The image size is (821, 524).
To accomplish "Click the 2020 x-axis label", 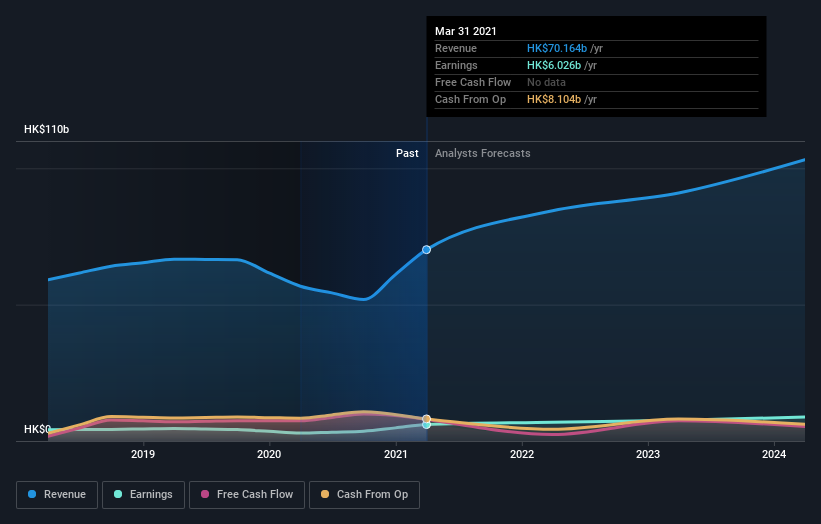I will (x=269, y=454).
